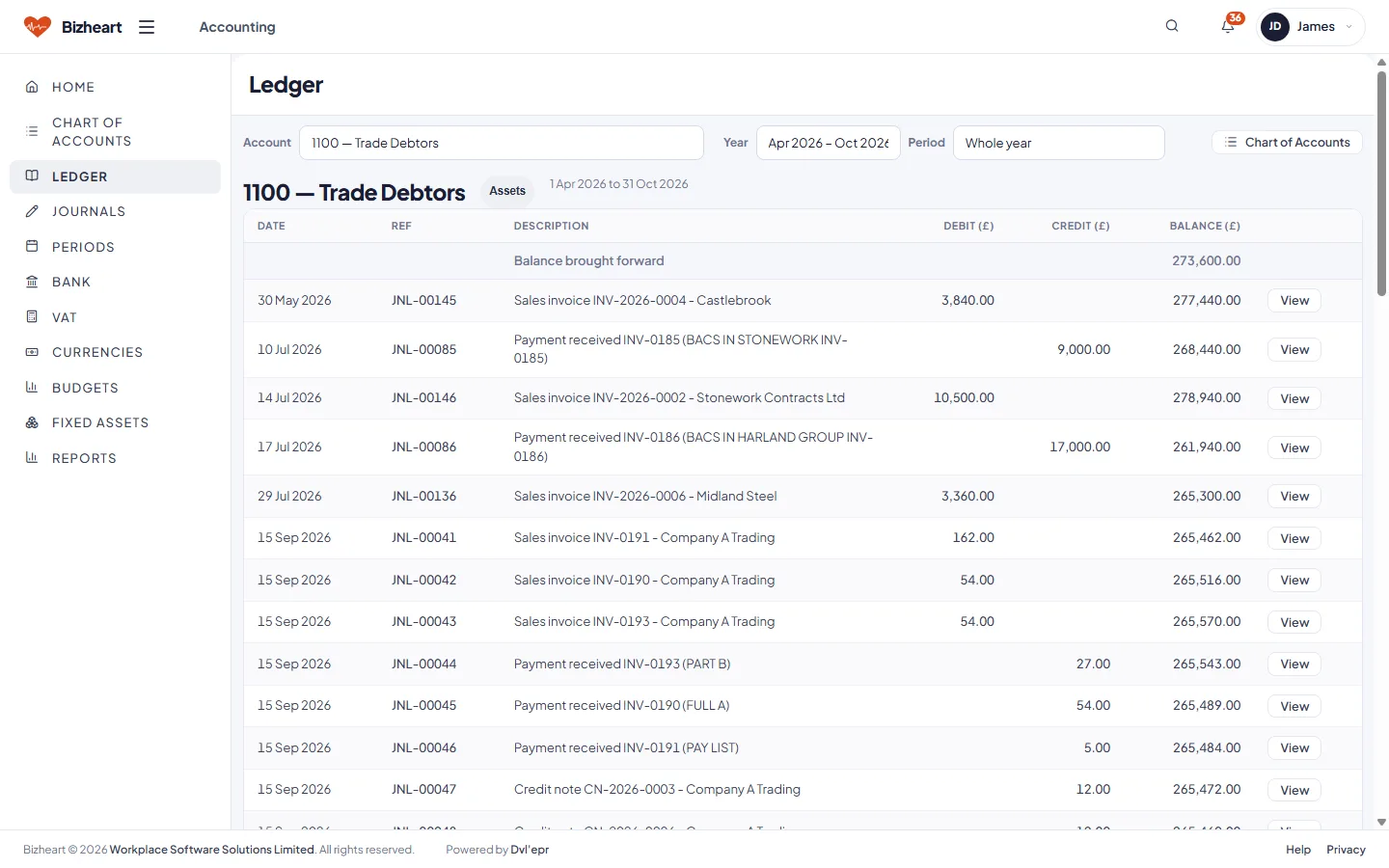
Task: Click Workplace Software Solutions Limited link
Action: (x=212, y=850)
